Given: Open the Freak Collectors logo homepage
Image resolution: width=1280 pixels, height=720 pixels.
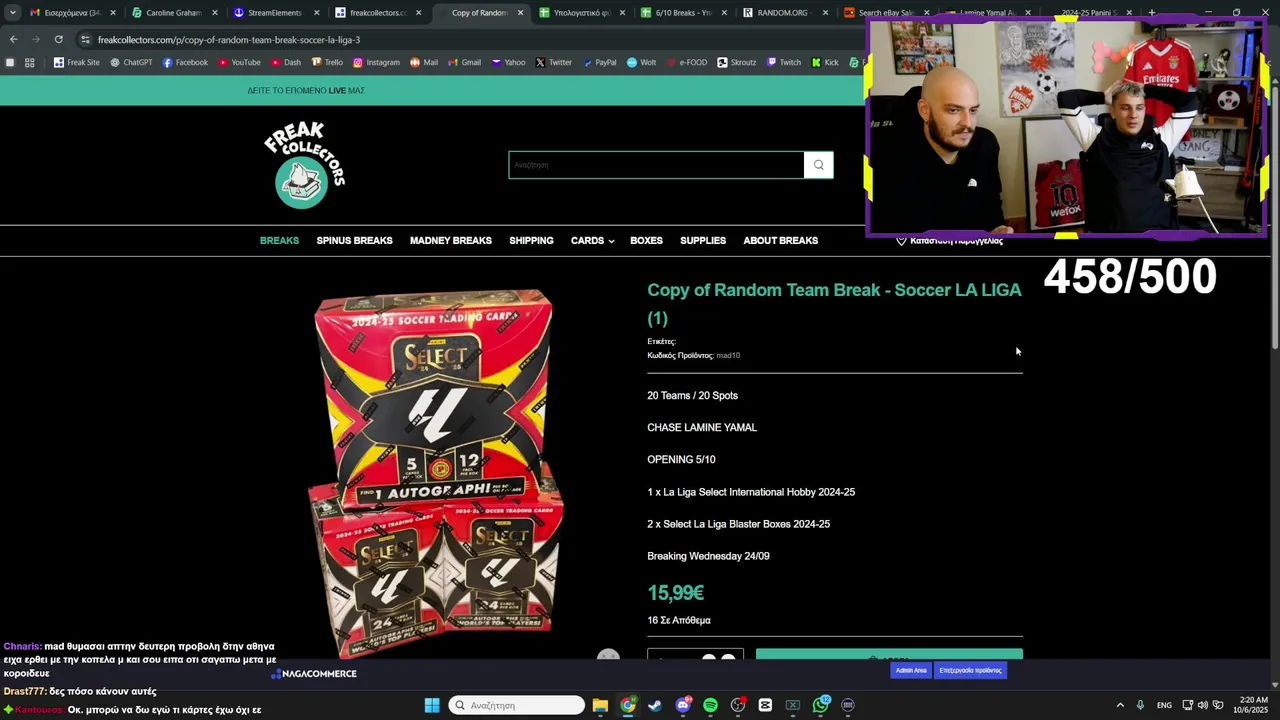Looking at the screenshot, I should (304, 165).
